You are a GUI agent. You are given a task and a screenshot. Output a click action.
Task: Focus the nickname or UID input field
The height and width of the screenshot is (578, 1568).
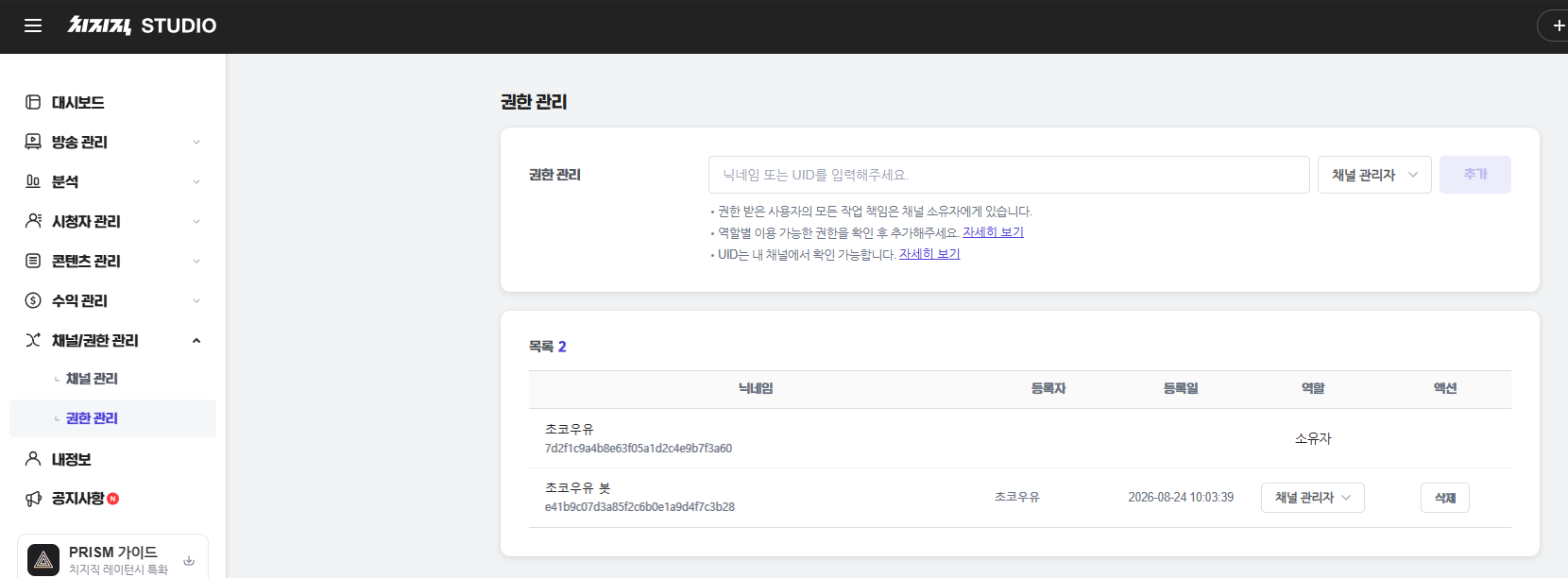pos(1009,175)
